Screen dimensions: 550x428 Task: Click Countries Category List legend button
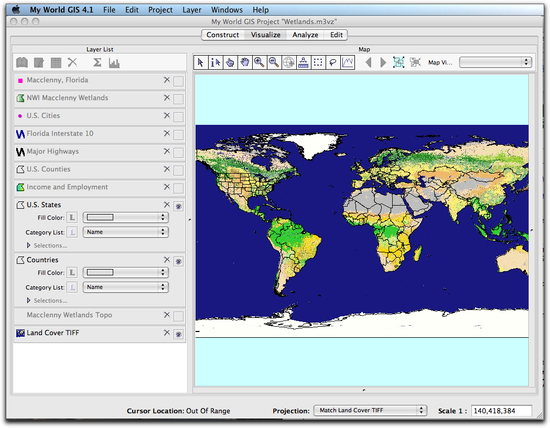(x=72, y=287)
